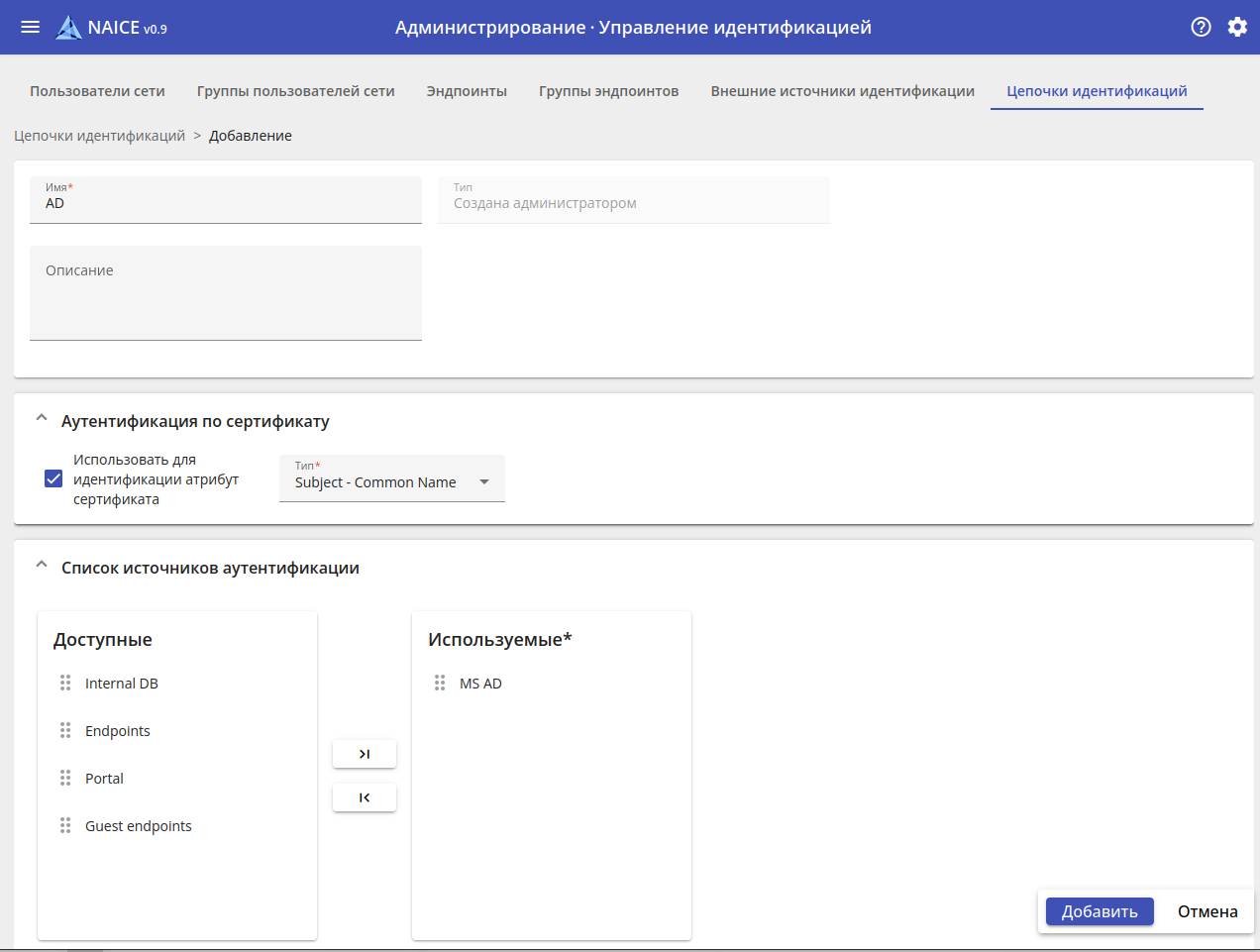The image size is (1260, 952).
Task: Click the move-to-available arrow button
Action: [x=365, y=797]
